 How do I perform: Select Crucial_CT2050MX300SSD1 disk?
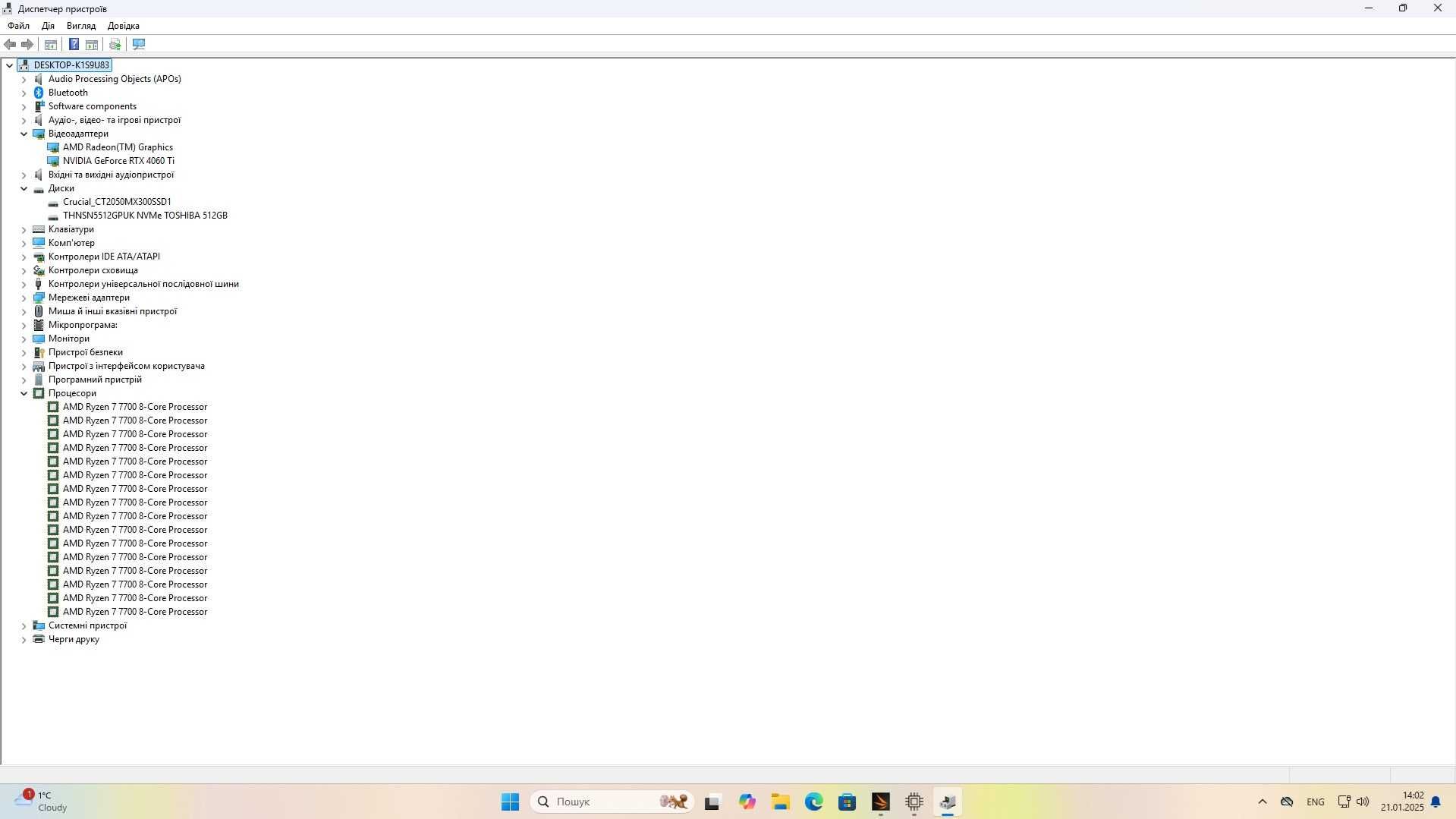[117, 202]
